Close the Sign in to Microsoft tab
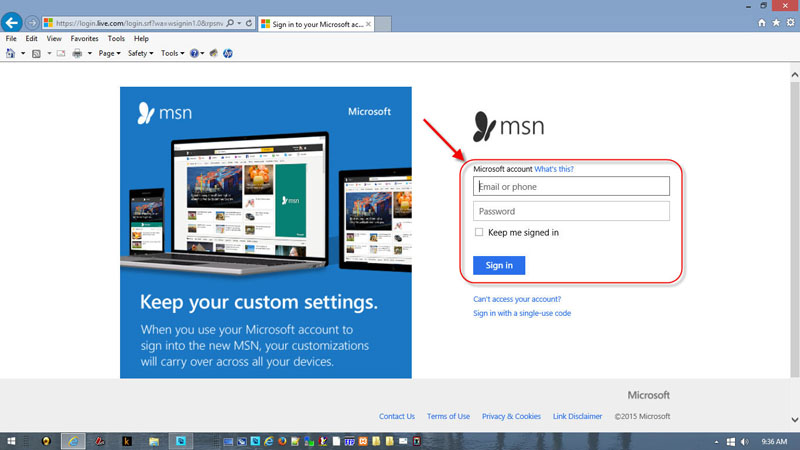The image size is (800, 450). [x=368, y=24]
